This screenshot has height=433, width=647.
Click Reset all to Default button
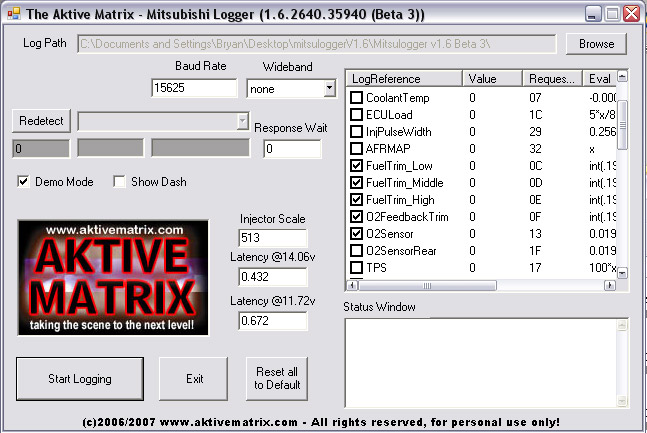[277, 379]
